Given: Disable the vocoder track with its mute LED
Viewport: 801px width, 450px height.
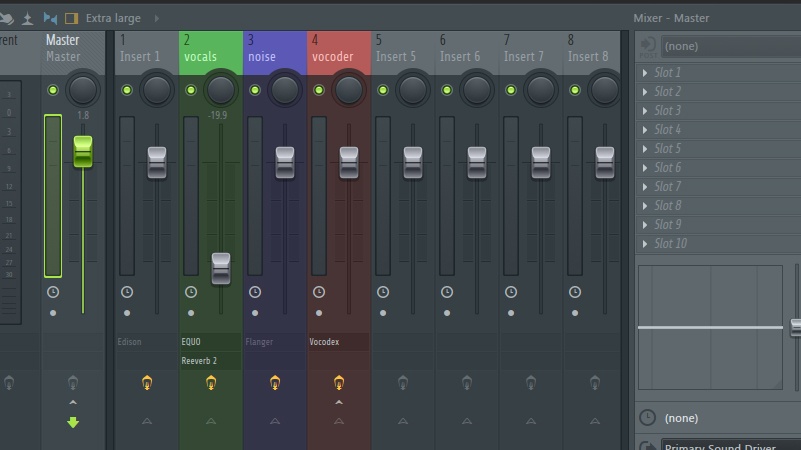Looking at the screenshot, I should point(319,91).
